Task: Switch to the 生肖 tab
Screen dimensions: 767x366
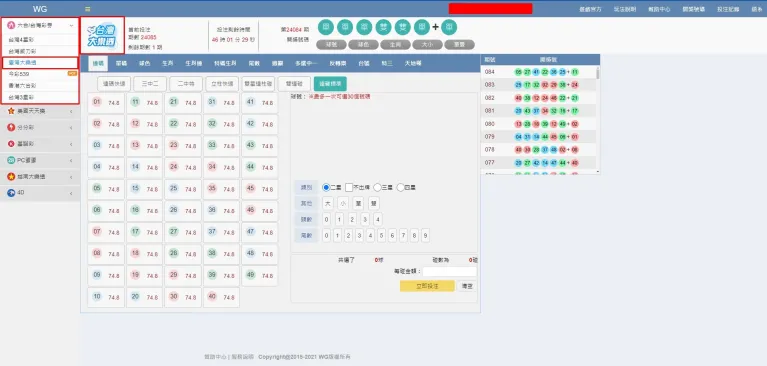Action: [x=167, y=63]
